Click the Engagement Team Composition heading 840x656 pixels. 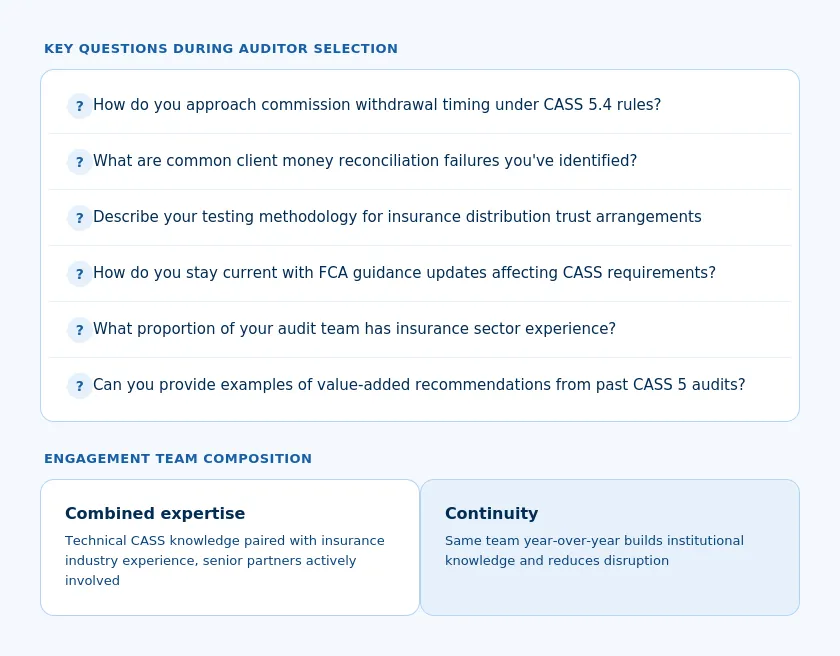pos(178,459)
